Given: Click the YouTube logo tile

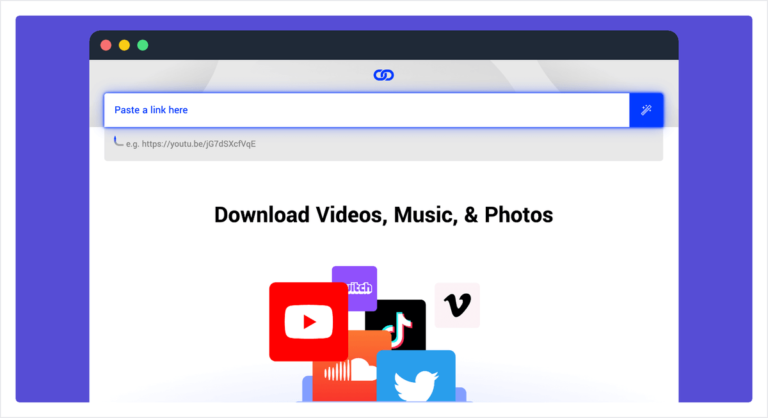Looking at the screenshot, I should [309, 321].
